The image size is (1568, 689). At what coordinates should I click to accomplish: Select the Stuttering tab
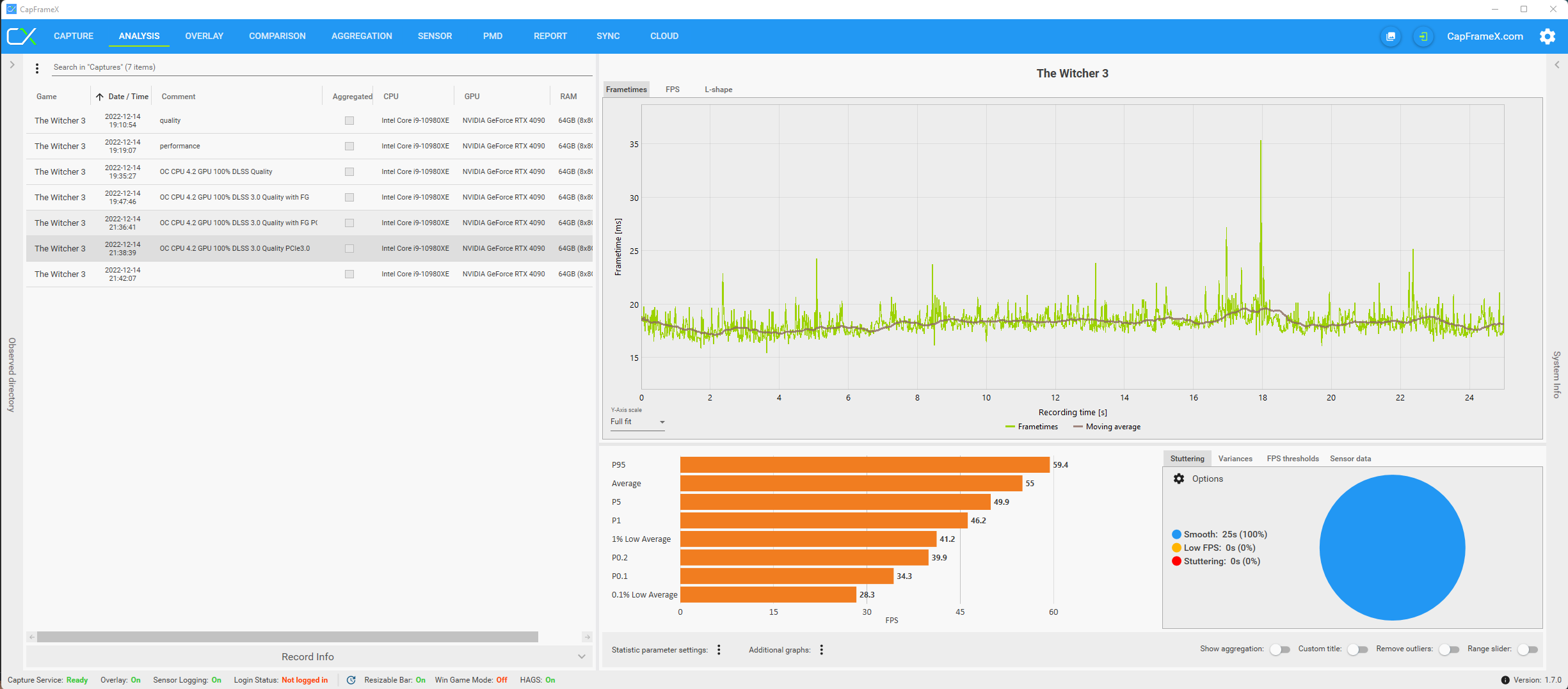pos(1187,459)
